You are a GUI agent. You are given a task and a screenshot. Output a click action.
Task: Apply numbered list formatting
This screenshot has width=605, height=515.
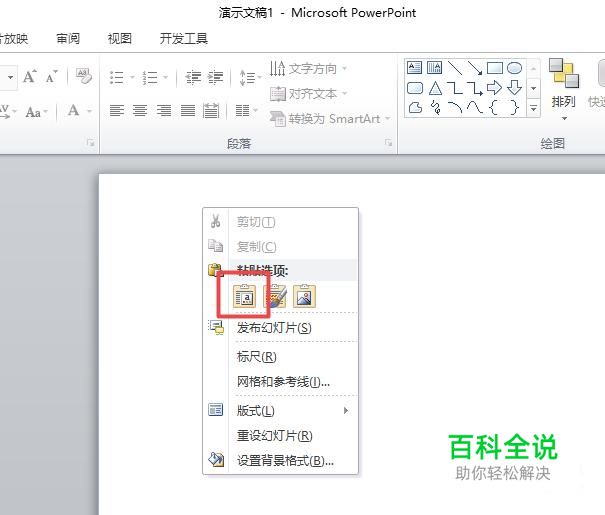coord(150,78)
